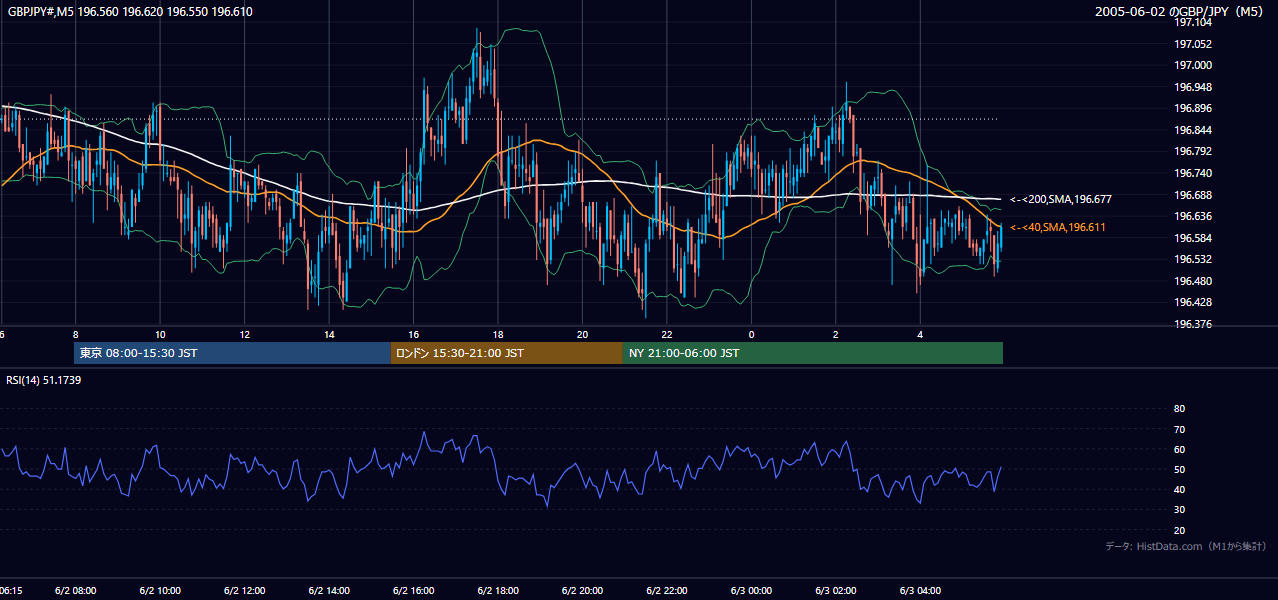The width and height of the screenshot is (1278, 600).
Task: Select the ロンドン 15:30-21:00 JST session bar
Action: coord(506,353)
